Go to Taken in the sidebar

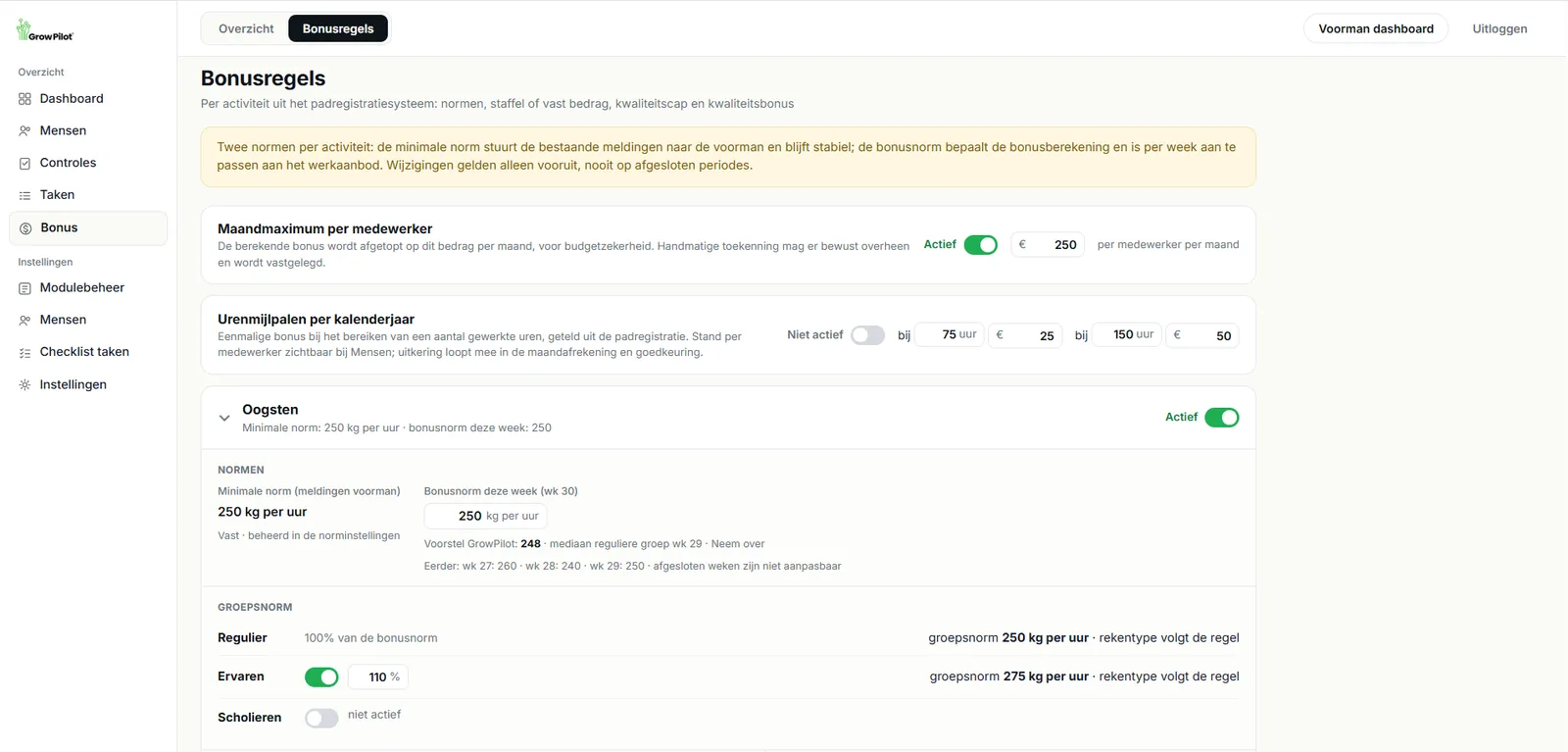(88, 195)
